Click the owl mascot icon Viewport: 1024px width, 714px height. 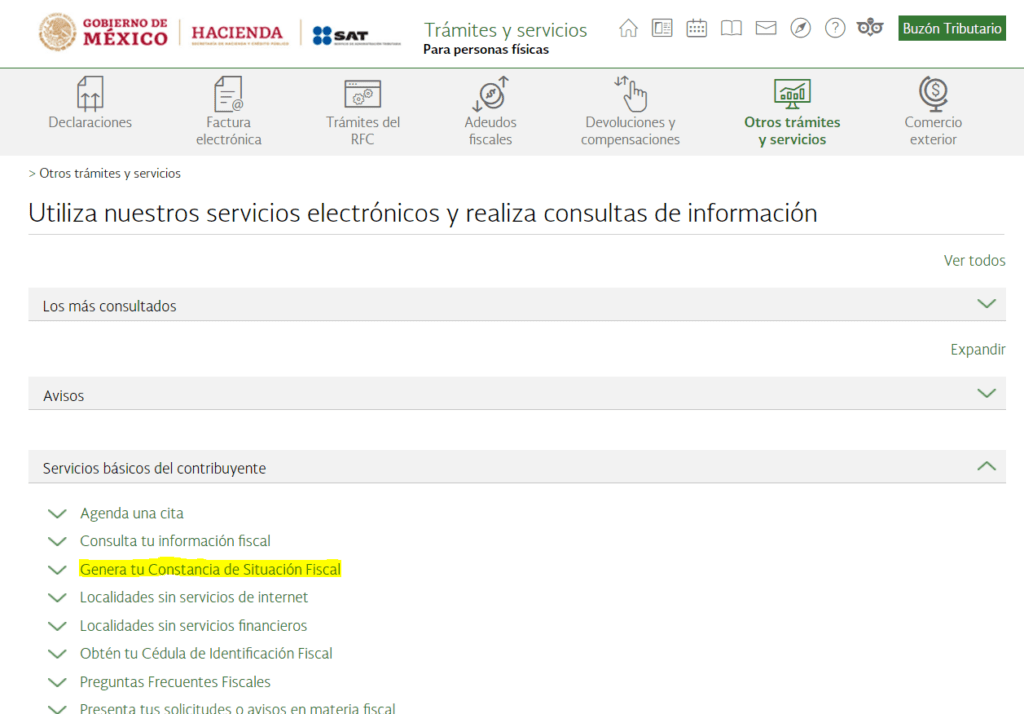coord(870,28)
